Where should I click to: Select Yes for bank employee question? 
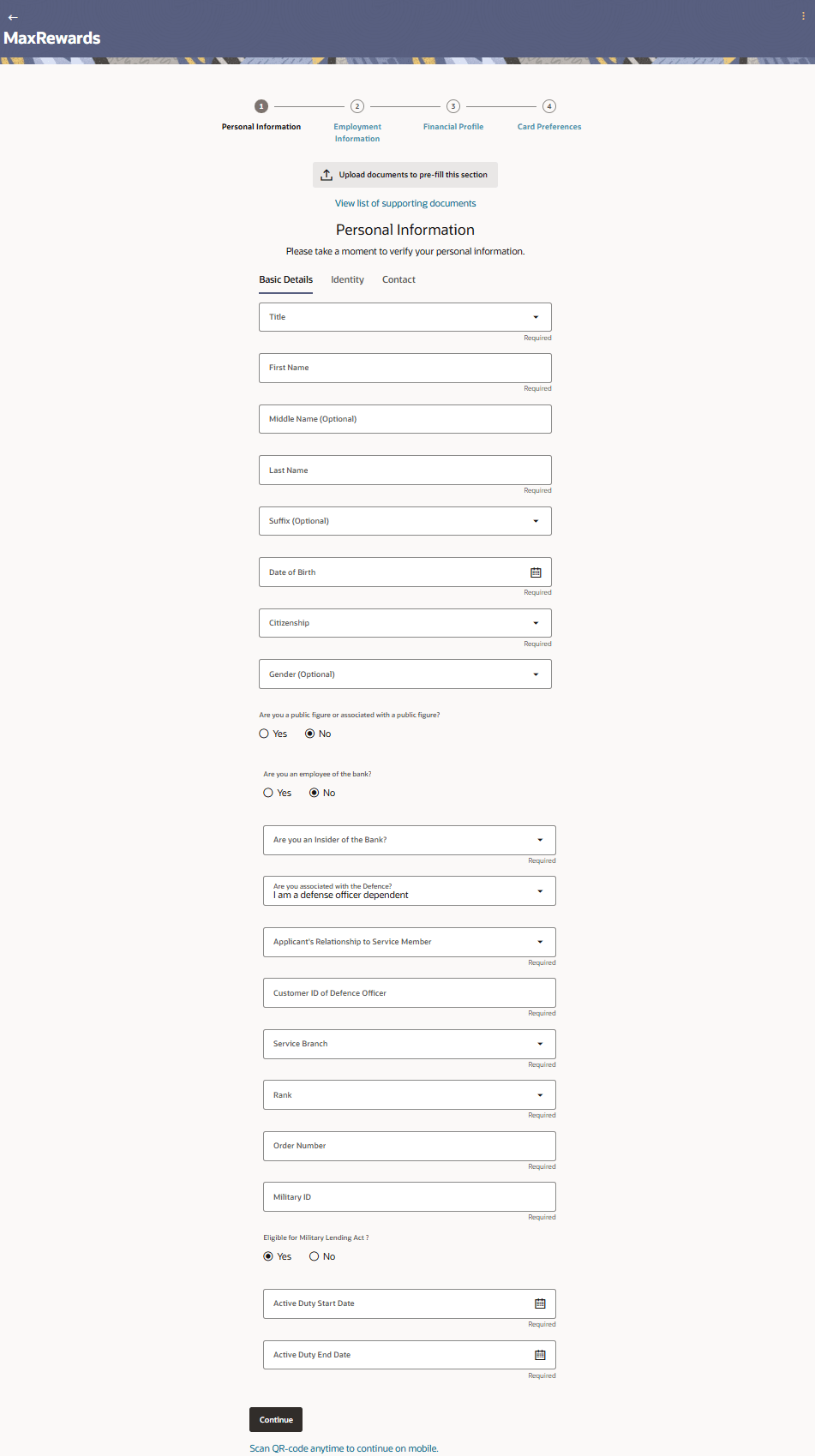(x=268, y=793)
